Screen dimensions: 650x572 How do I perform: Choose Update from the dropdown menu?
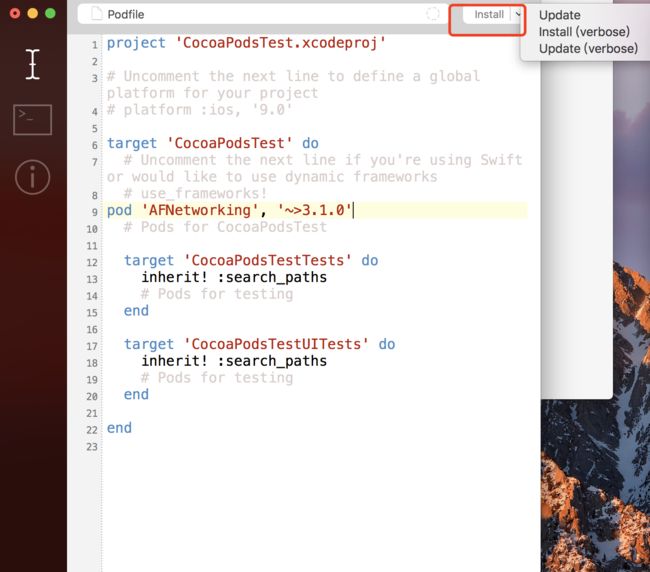(560, 15)
